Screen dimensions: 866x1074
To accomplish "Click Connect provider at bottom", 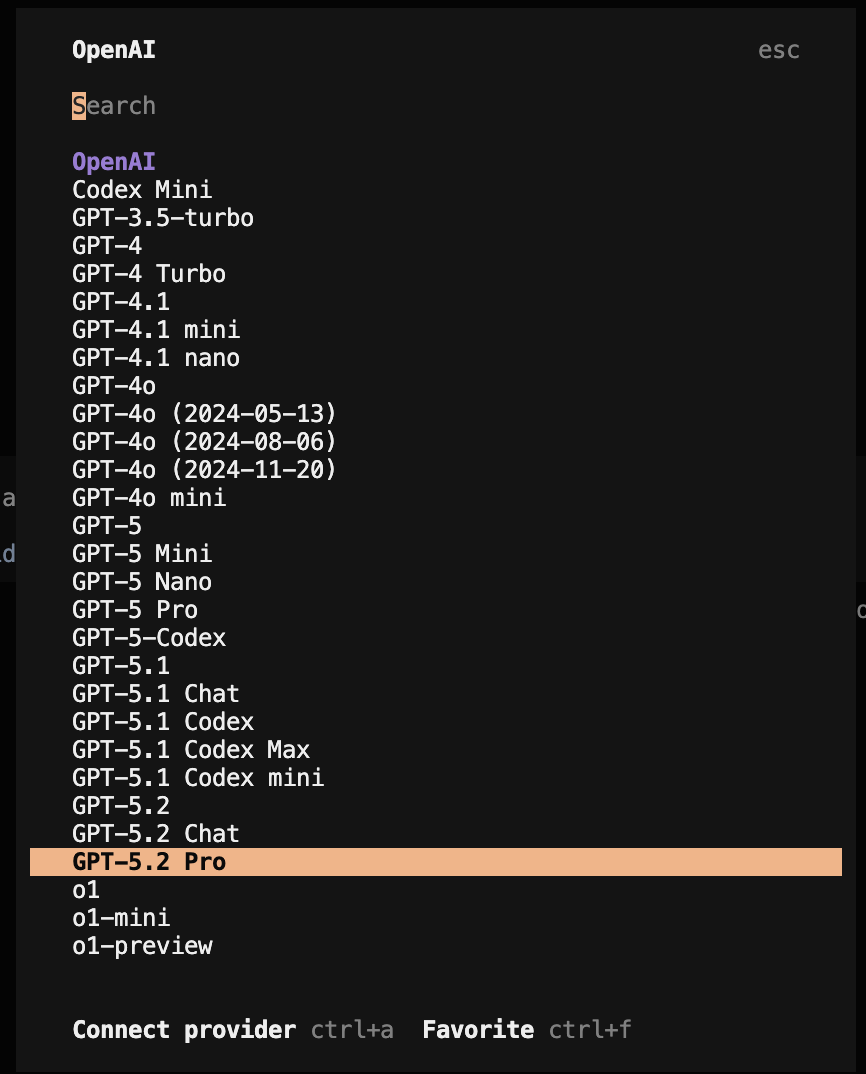I will point(184,1029).
